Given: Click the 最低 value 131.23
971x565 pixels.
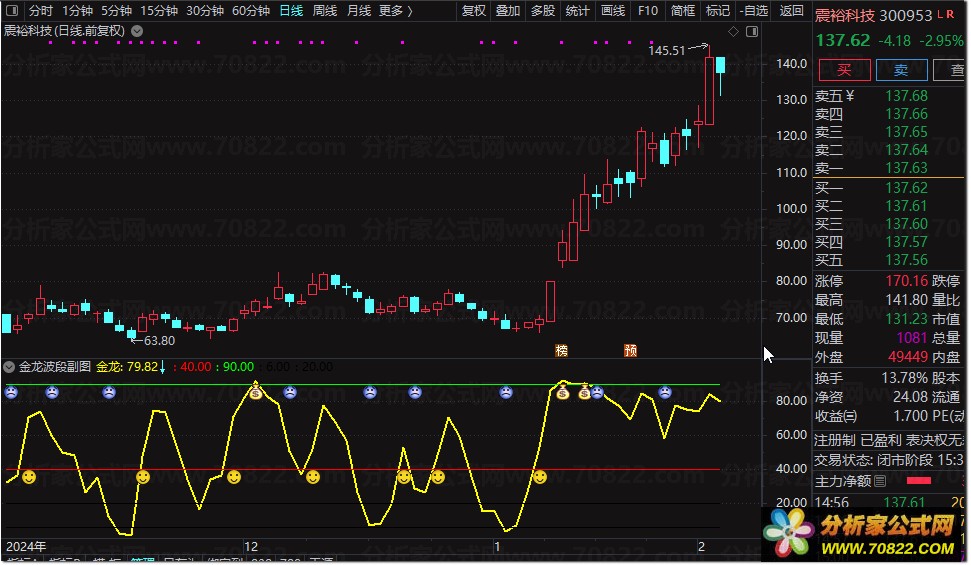Looking at the screenshot, I should 907,318.
